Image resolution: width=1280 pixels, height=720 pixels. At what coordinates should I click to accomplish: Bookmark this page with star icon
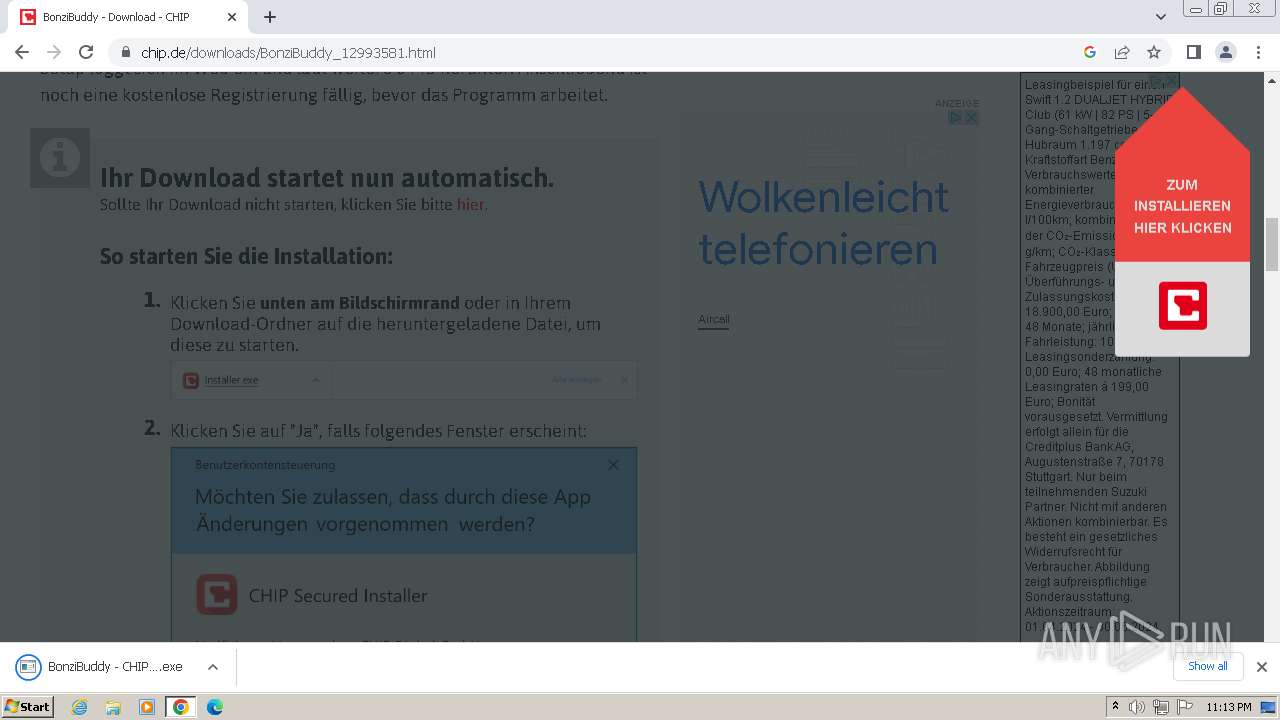click(x=1154, y=52)
